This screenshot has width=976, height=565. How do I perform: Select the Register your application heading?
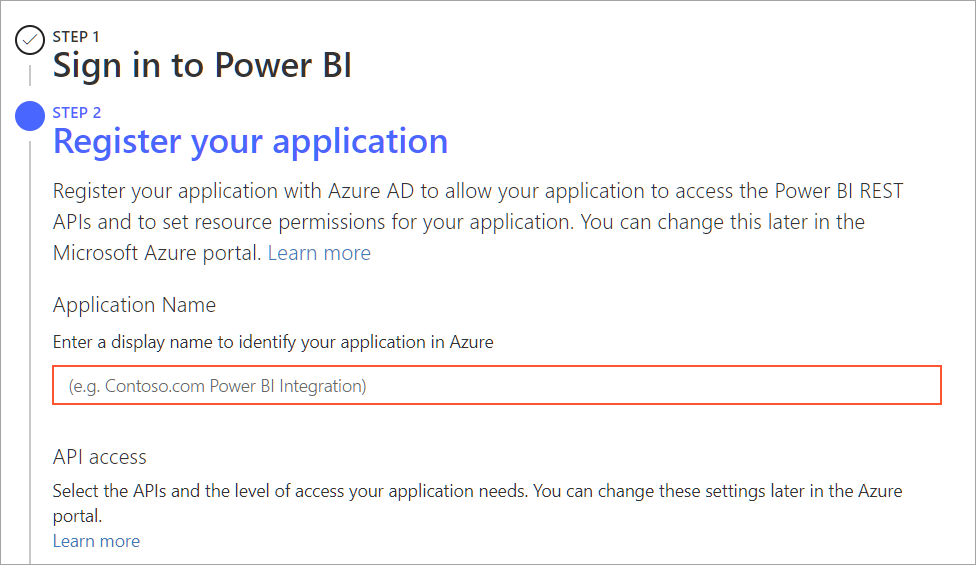point(250,141)
